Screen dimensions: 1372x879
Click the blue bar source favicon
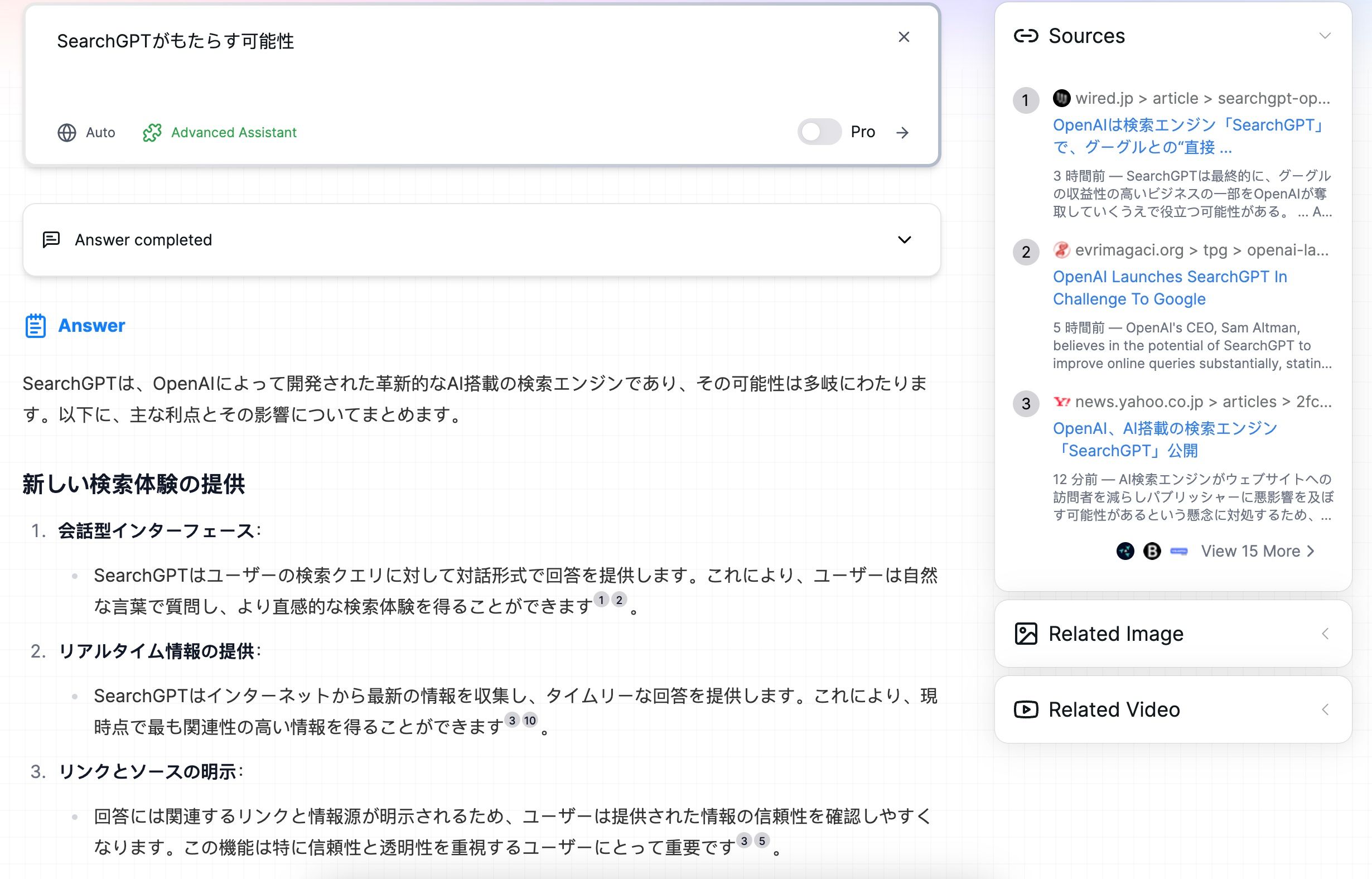point(1178,551)
